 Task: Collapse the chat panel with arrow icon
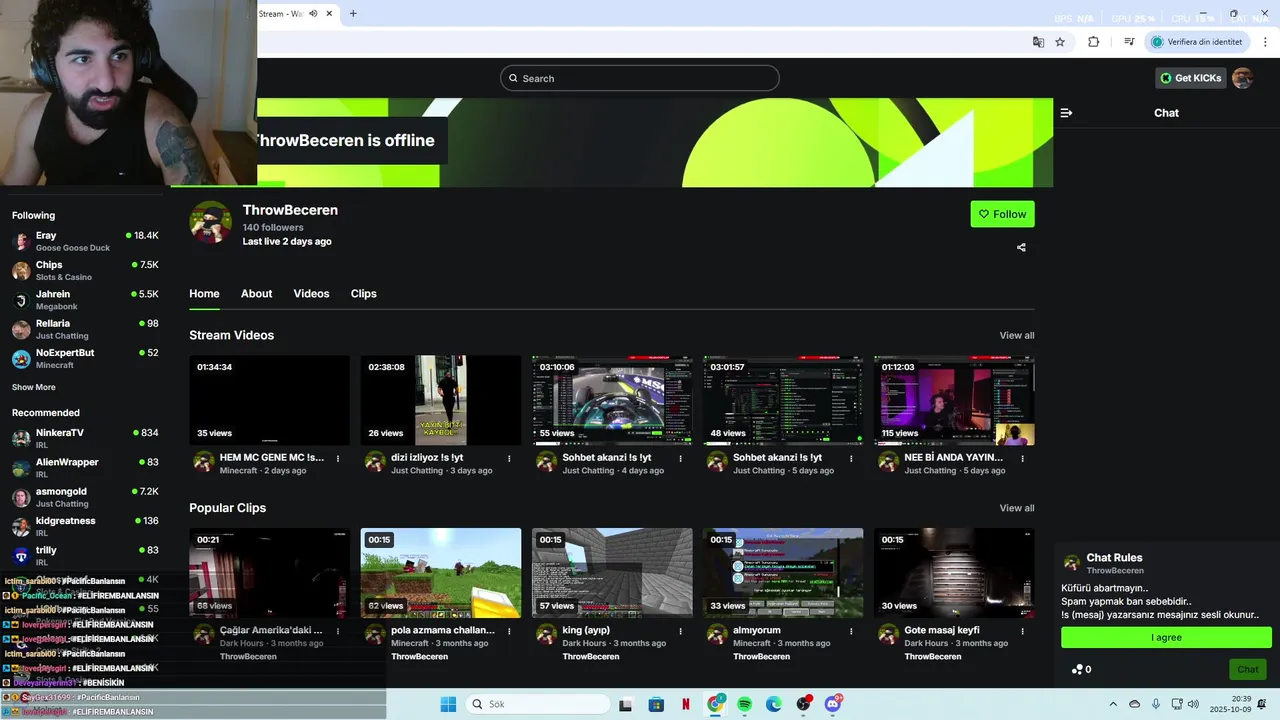click(1066, 113)
